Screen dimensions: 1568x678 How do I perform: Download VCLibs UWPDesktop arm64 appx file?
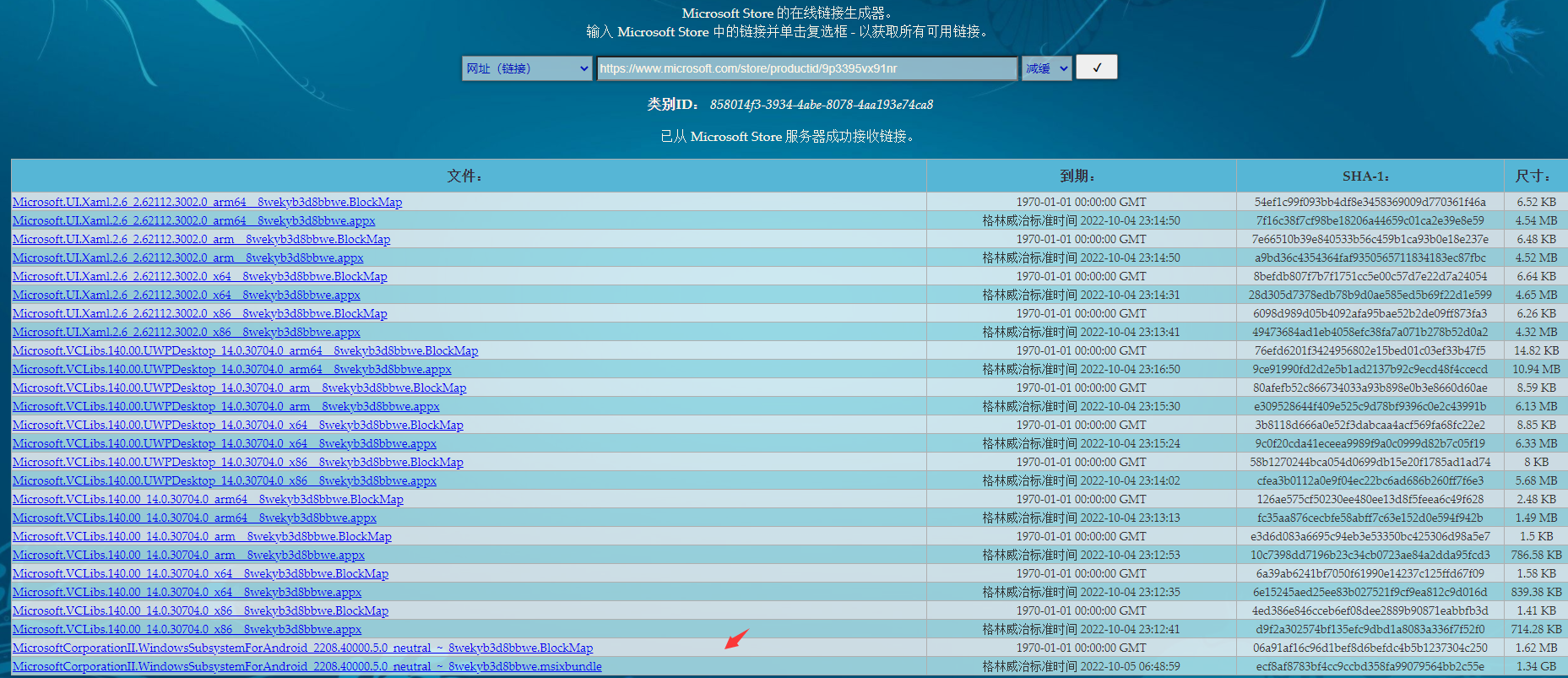(x=231, y=369)
